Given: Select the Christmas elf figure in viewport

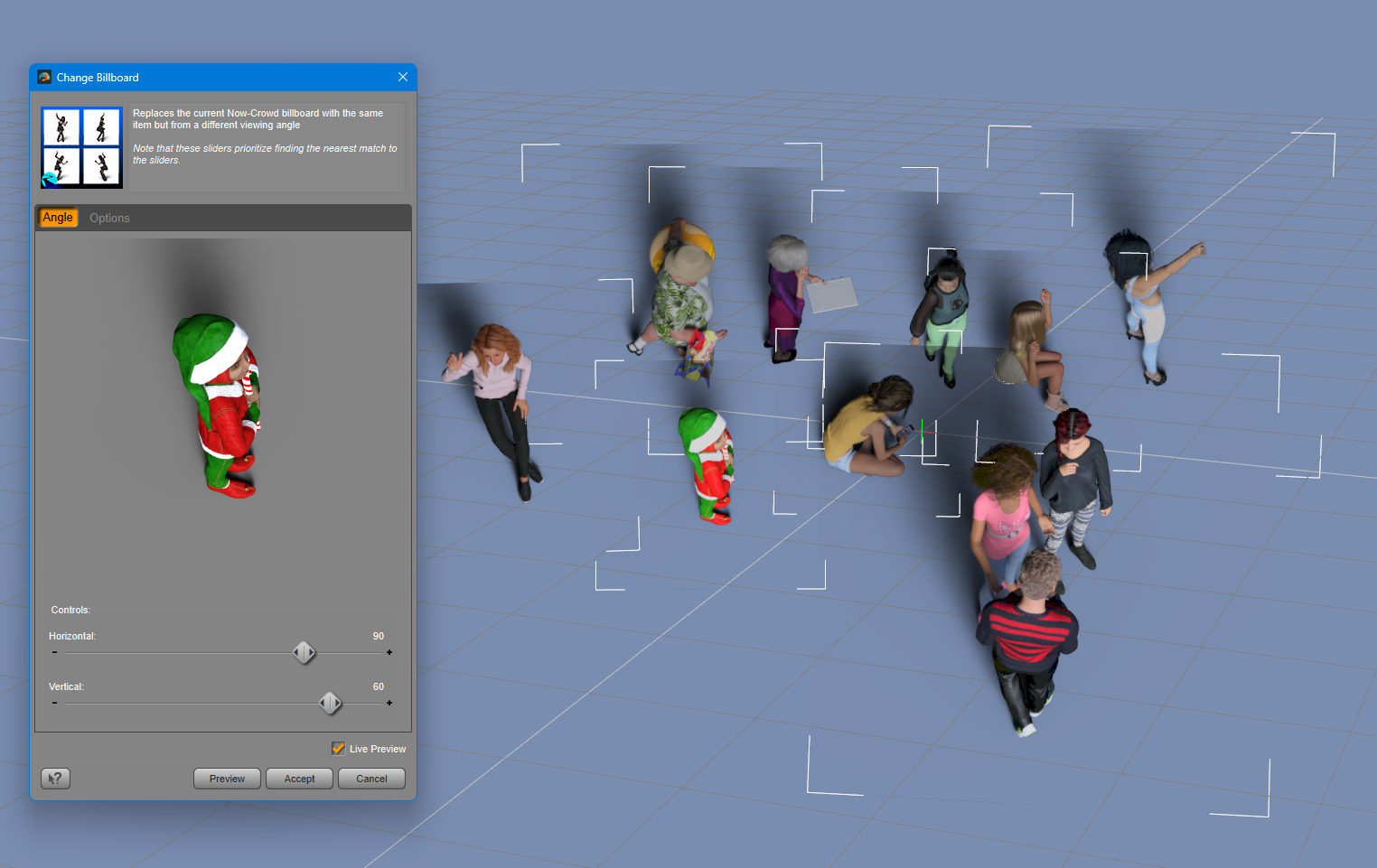Looking at the screenshot, I should 707,464.
